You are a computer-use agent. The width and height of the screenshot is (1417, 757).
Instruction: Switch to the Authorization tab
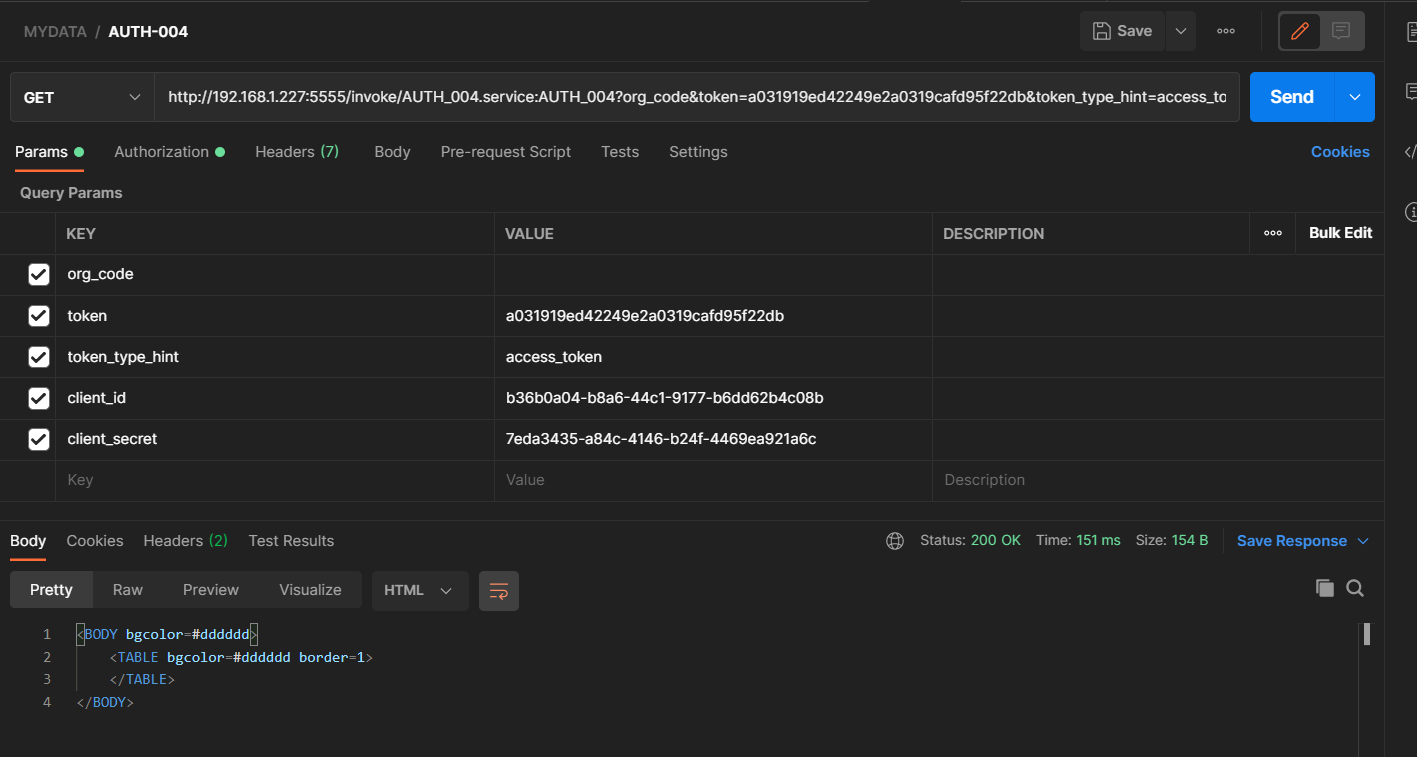tap(161, 152)
